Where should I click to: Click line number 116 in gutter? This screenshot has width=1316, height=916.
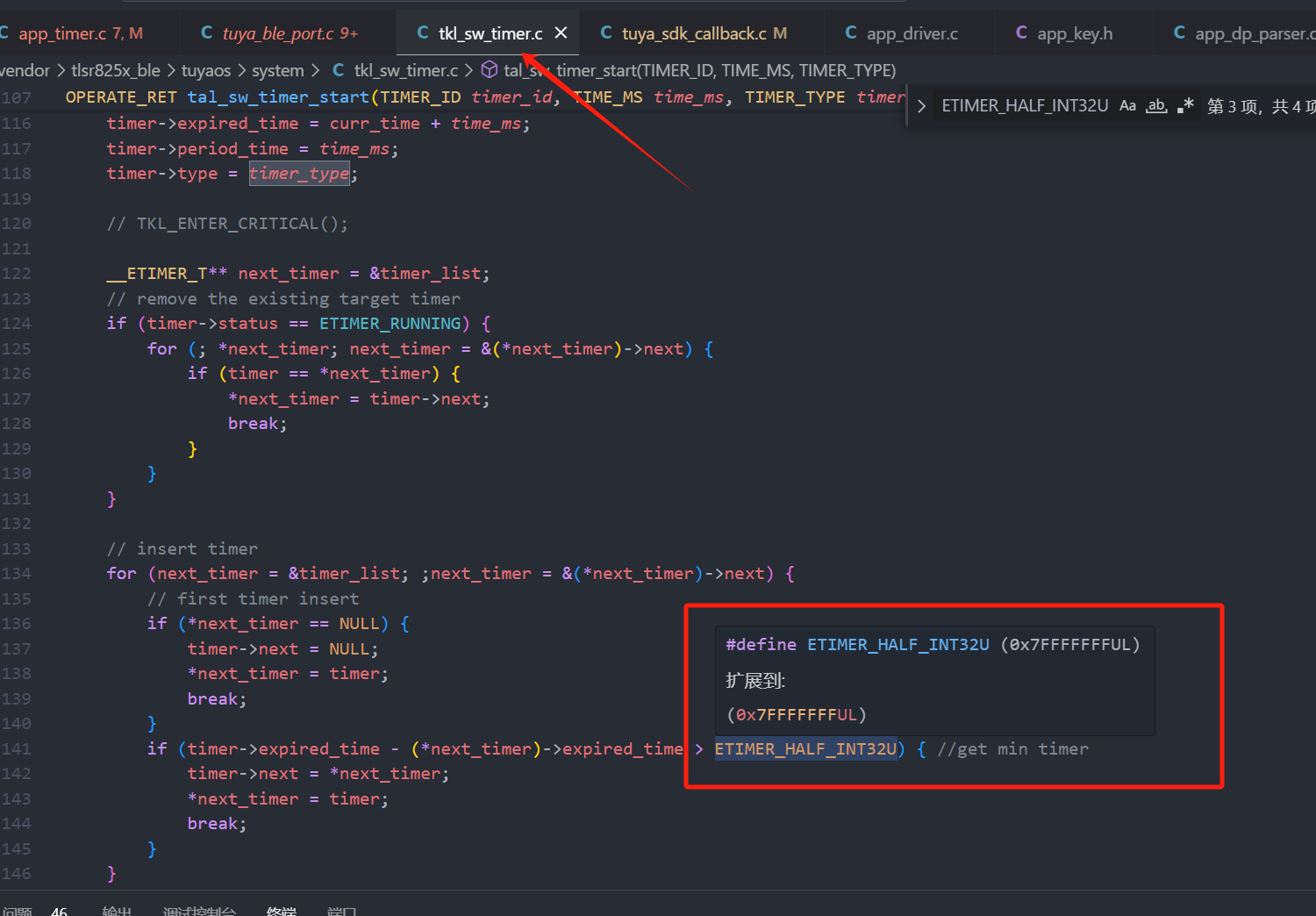tap(16, 124)
